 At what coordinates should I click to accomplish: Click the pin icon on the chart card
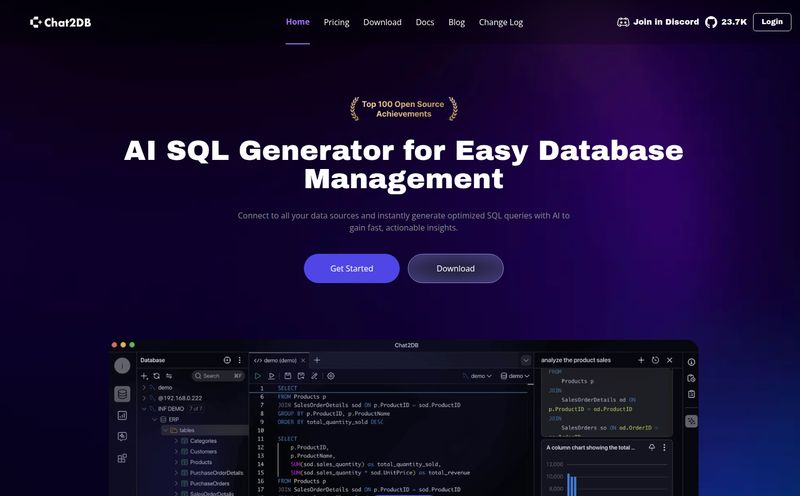(652, 447)
